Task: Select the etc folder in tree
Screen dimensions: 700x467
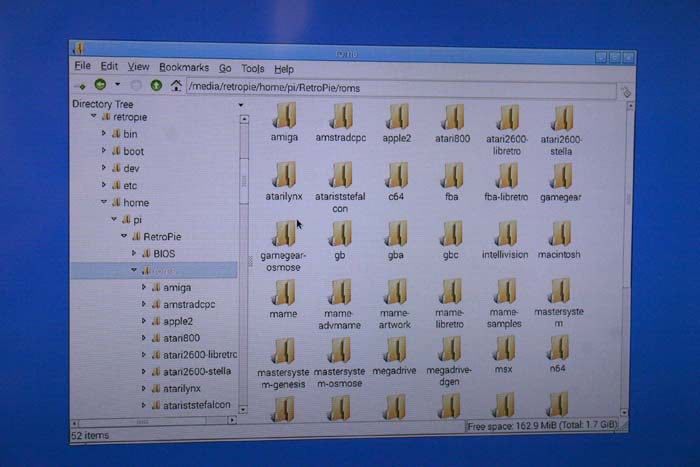Action: [x=130, y=185]
